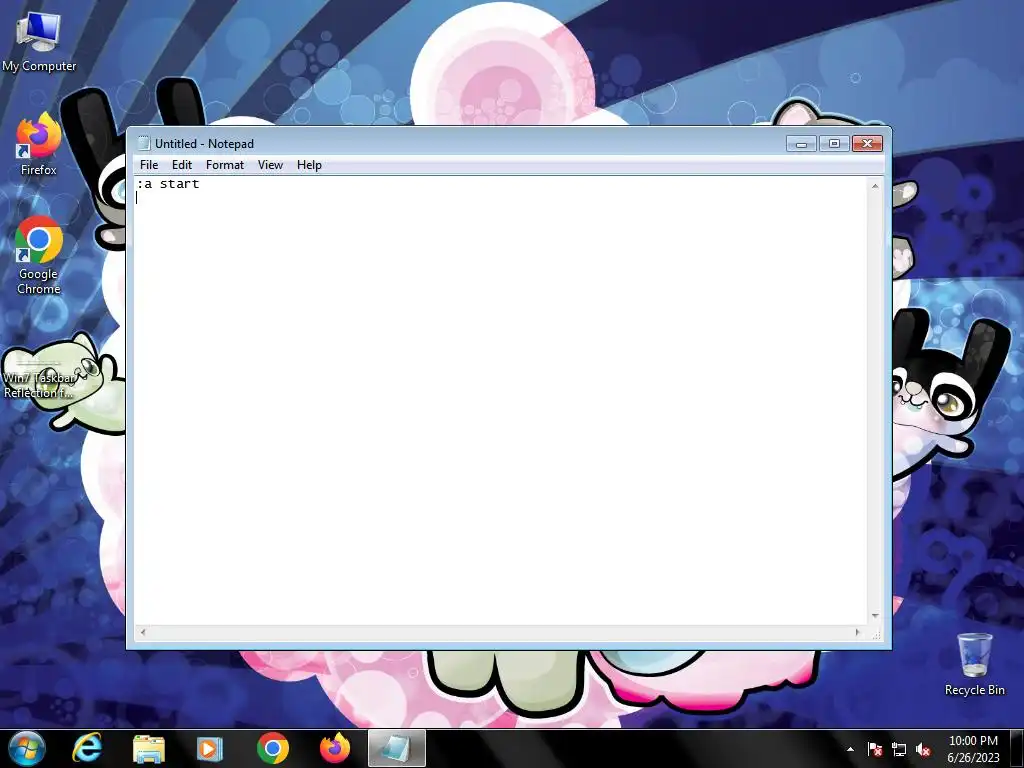Open Windows Explorer folder from taskbar
The image size is (1024, 768).
pos(149,748)
